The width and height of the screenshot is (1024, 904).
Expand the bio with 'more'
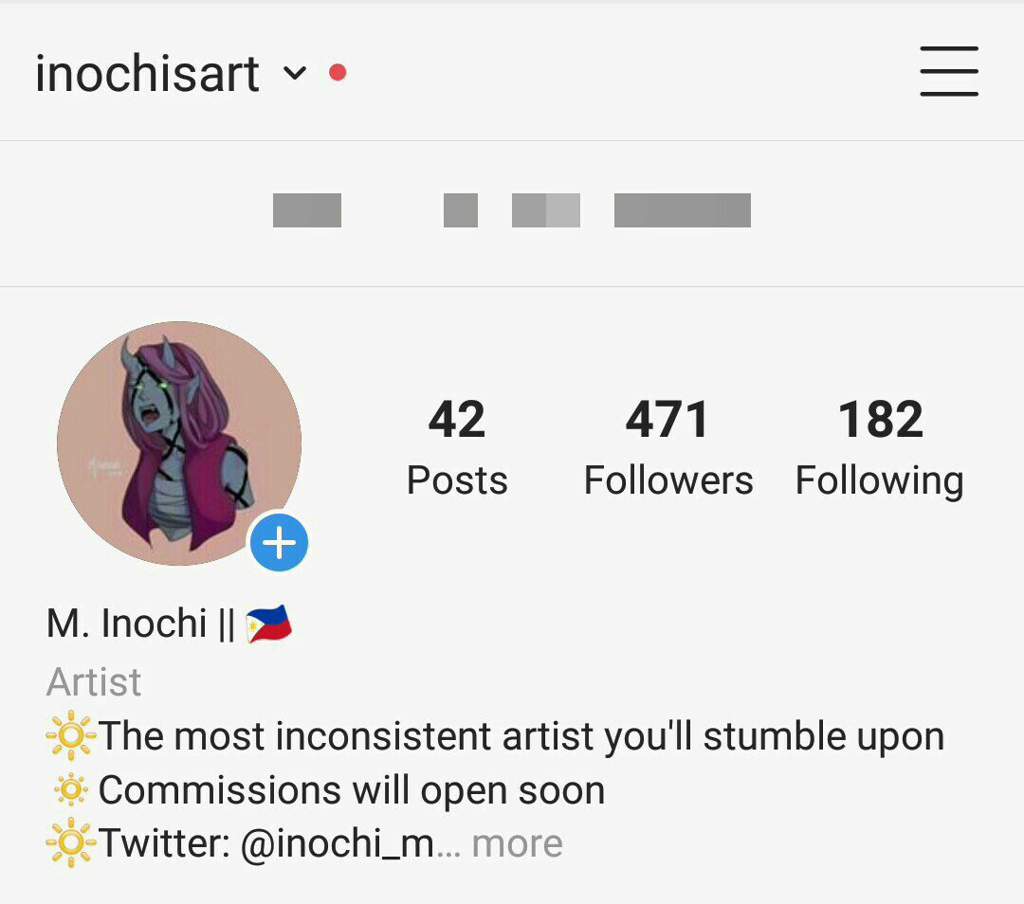pyautogui.click(x=517, y=843)
